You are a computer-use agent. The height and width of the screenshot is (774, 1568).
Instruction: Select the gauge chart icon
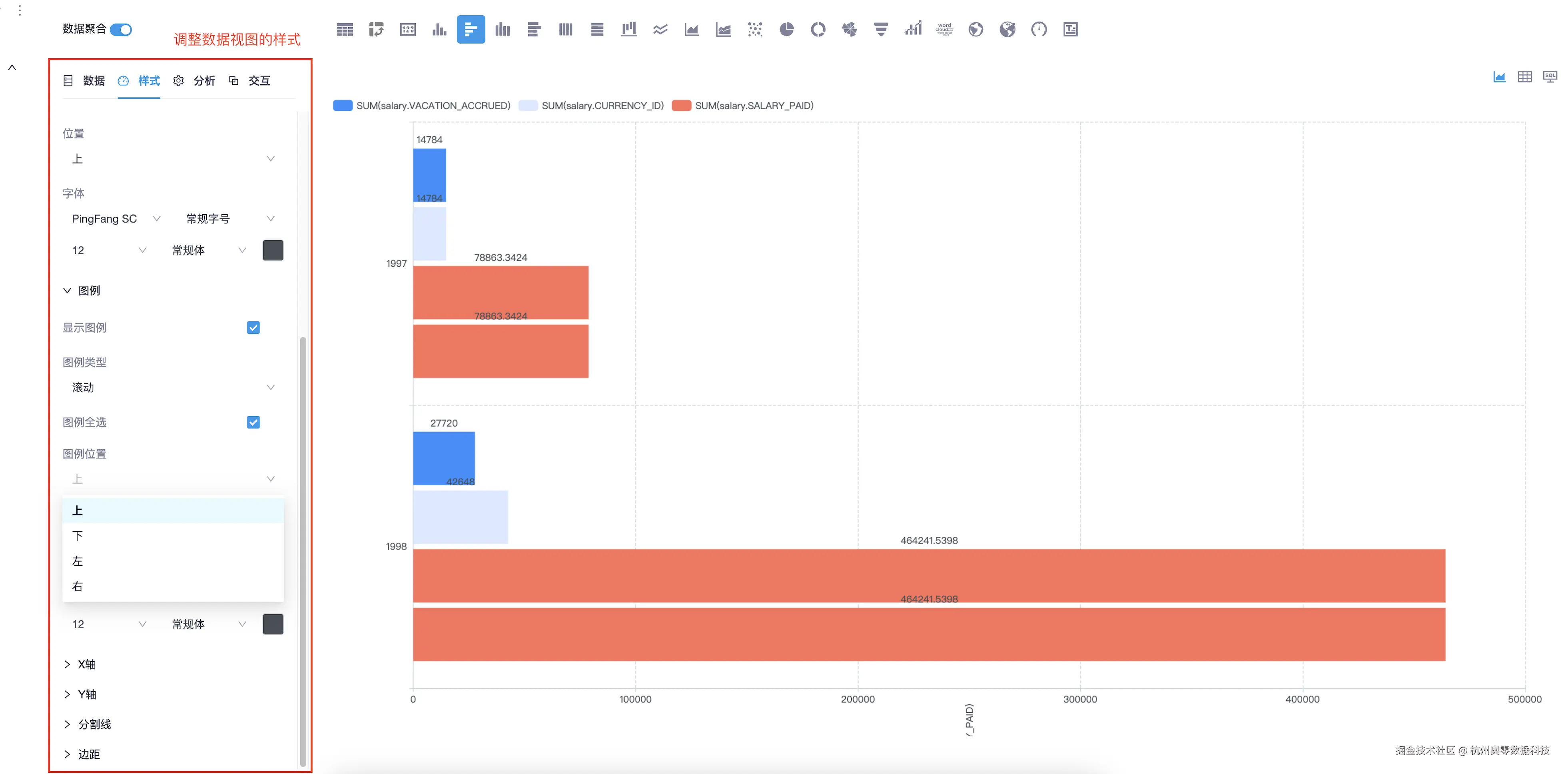click(1039, 29)
